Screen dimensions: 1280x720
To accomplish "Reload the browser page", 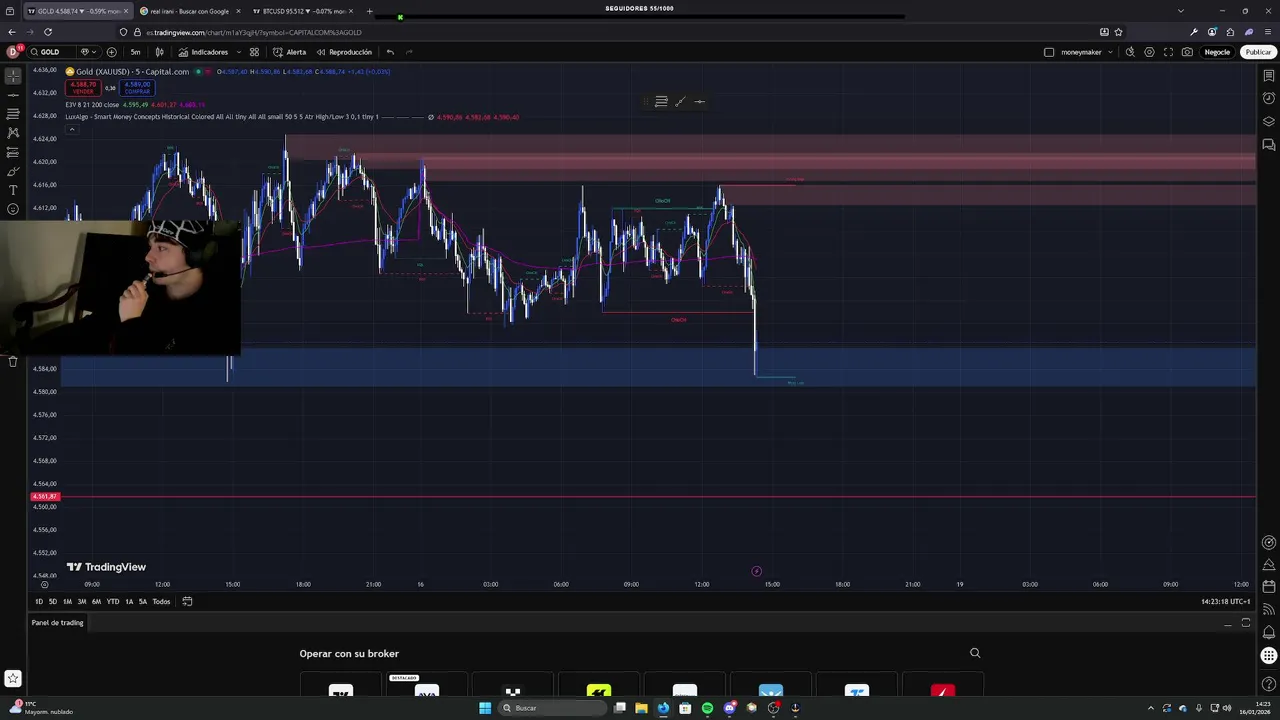I will (47, 32).
